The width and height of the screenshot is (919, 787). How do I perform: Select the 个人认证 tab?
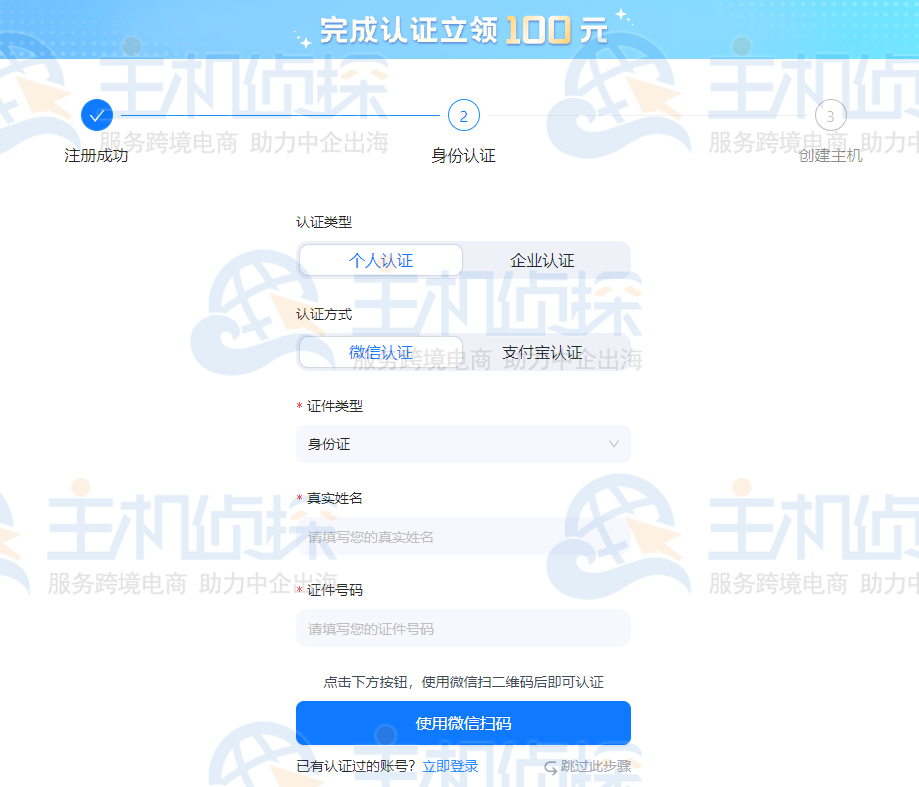380,258
